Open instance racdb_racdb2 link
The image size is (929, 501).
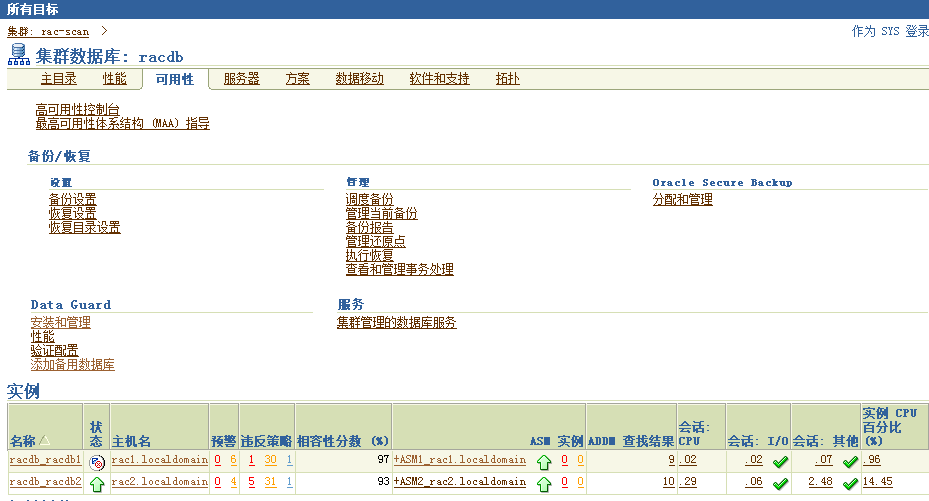[46, 482]
